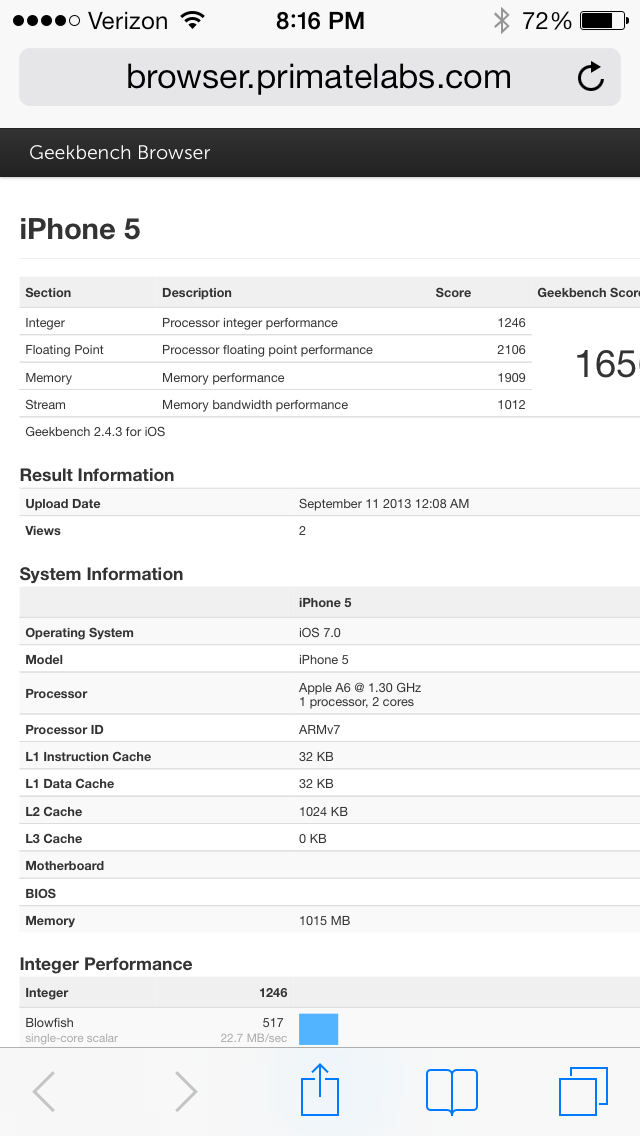Click the Integer Performance heading
640x1136 pixels.
tap(106, 964)
